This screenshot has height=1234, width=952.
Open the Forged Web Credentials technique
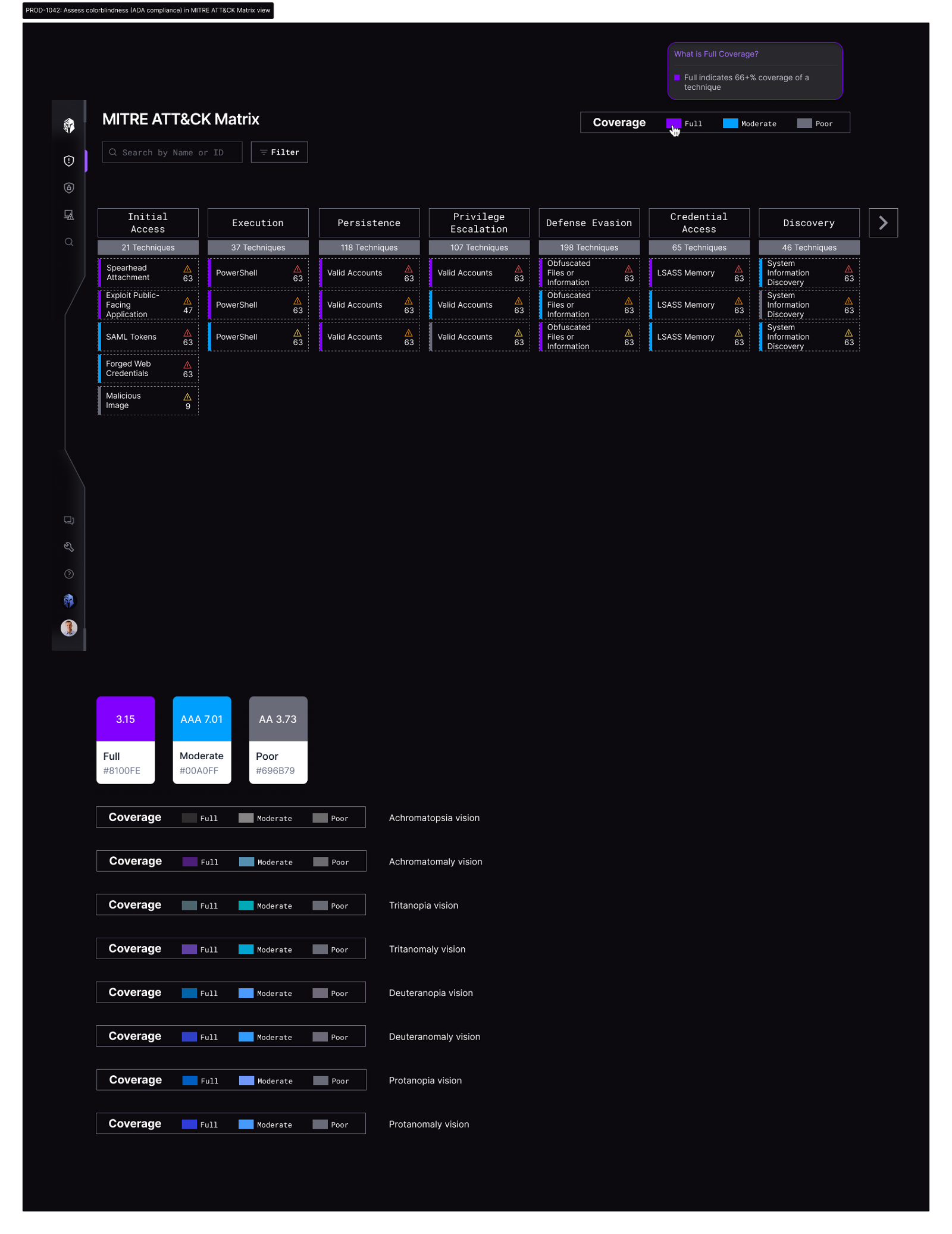tap(148, 369)
